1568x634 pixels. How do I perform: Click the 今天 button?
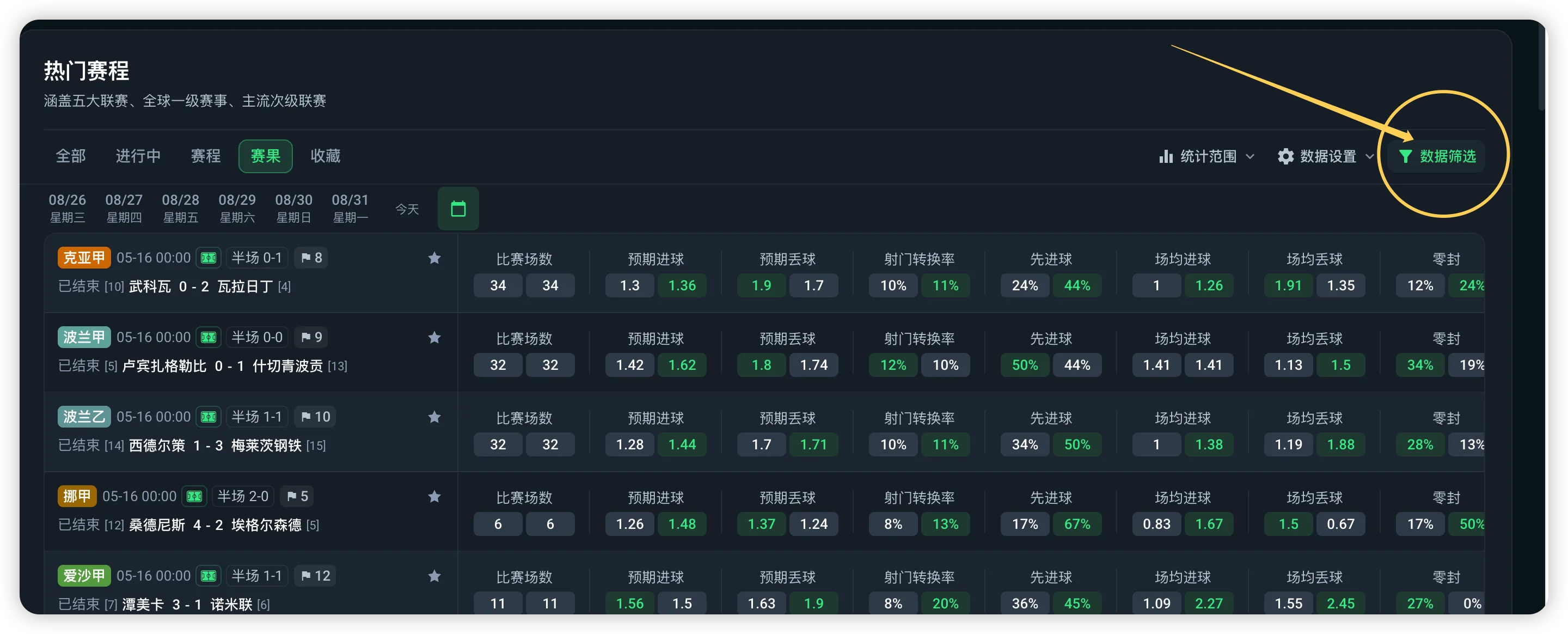407,210
